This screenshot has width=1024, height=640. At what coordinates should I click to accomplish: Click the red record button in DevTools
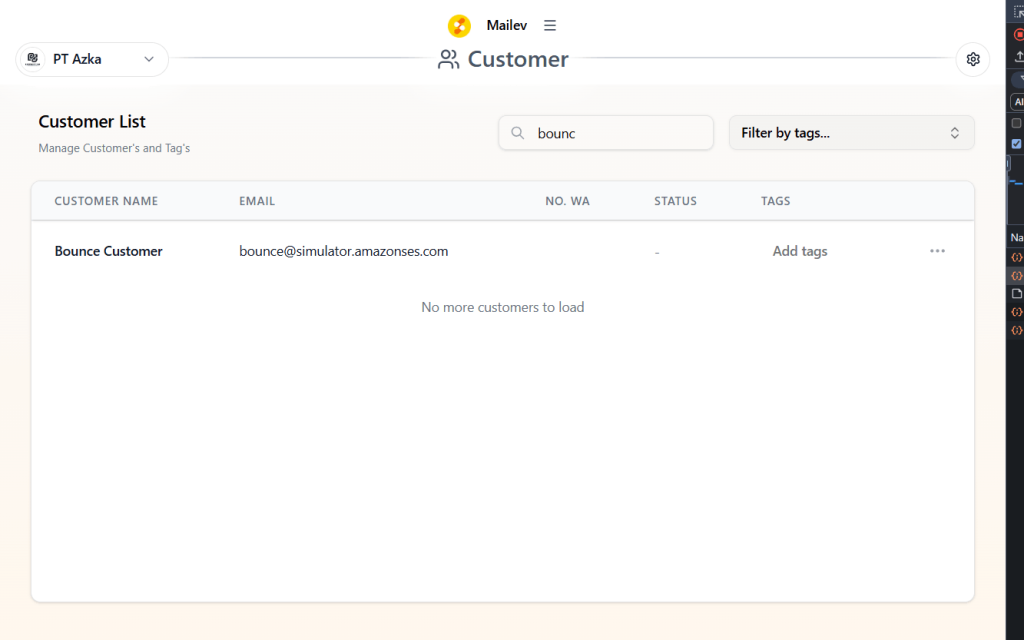click(x=1018, y=34)
